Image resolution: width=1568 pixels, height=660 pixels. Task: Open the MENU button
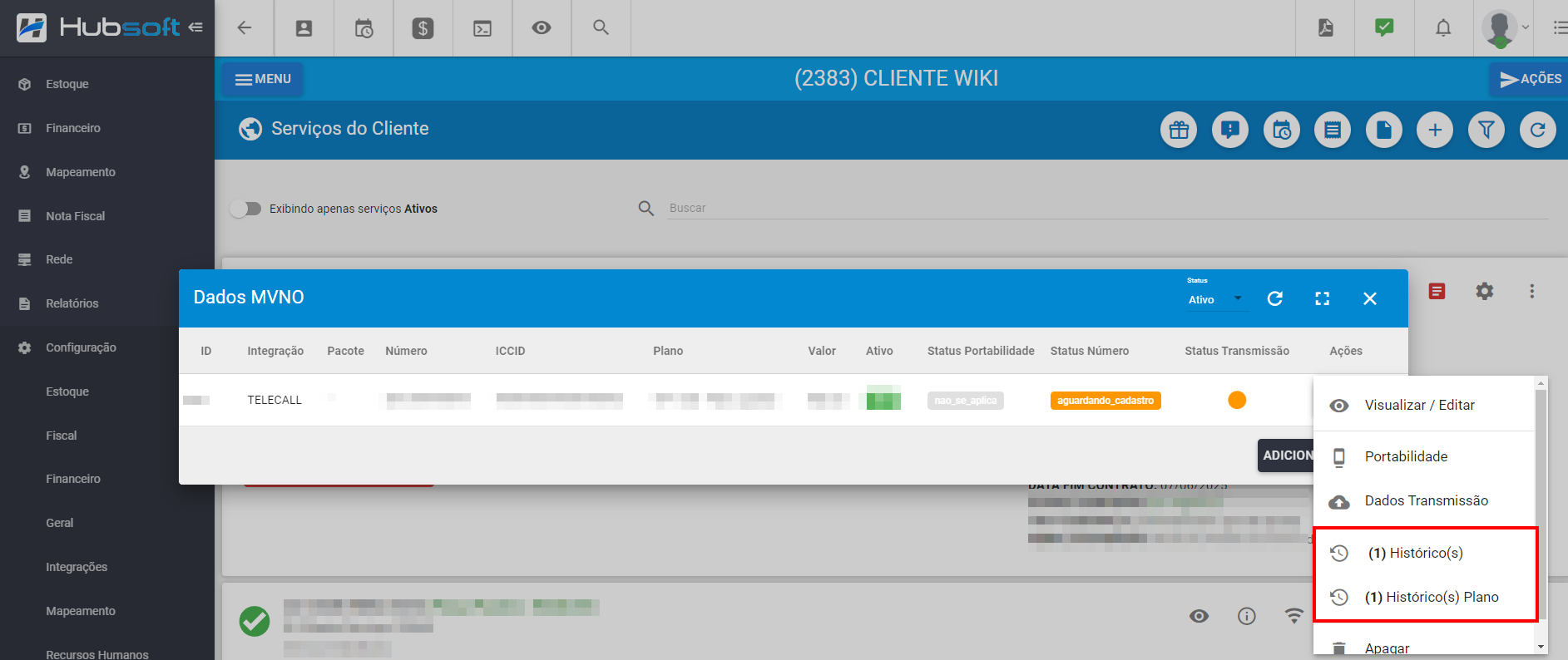pyautogui.click(x=263, y=79)
